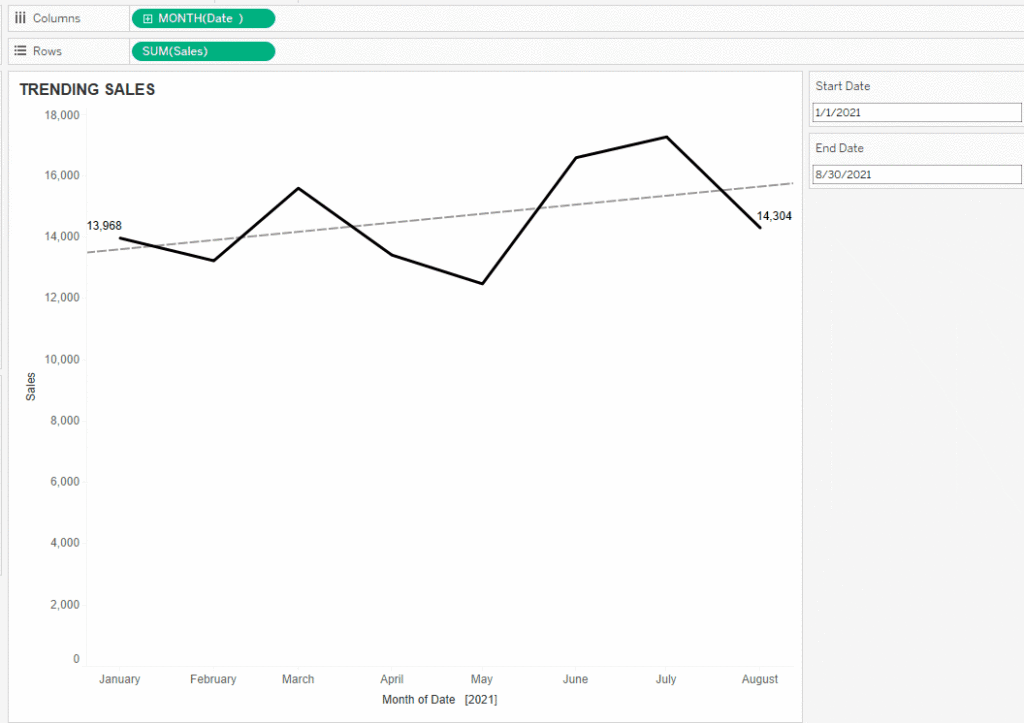Expand the plus icon on MONTH(Date) pill

coord(148,19)
